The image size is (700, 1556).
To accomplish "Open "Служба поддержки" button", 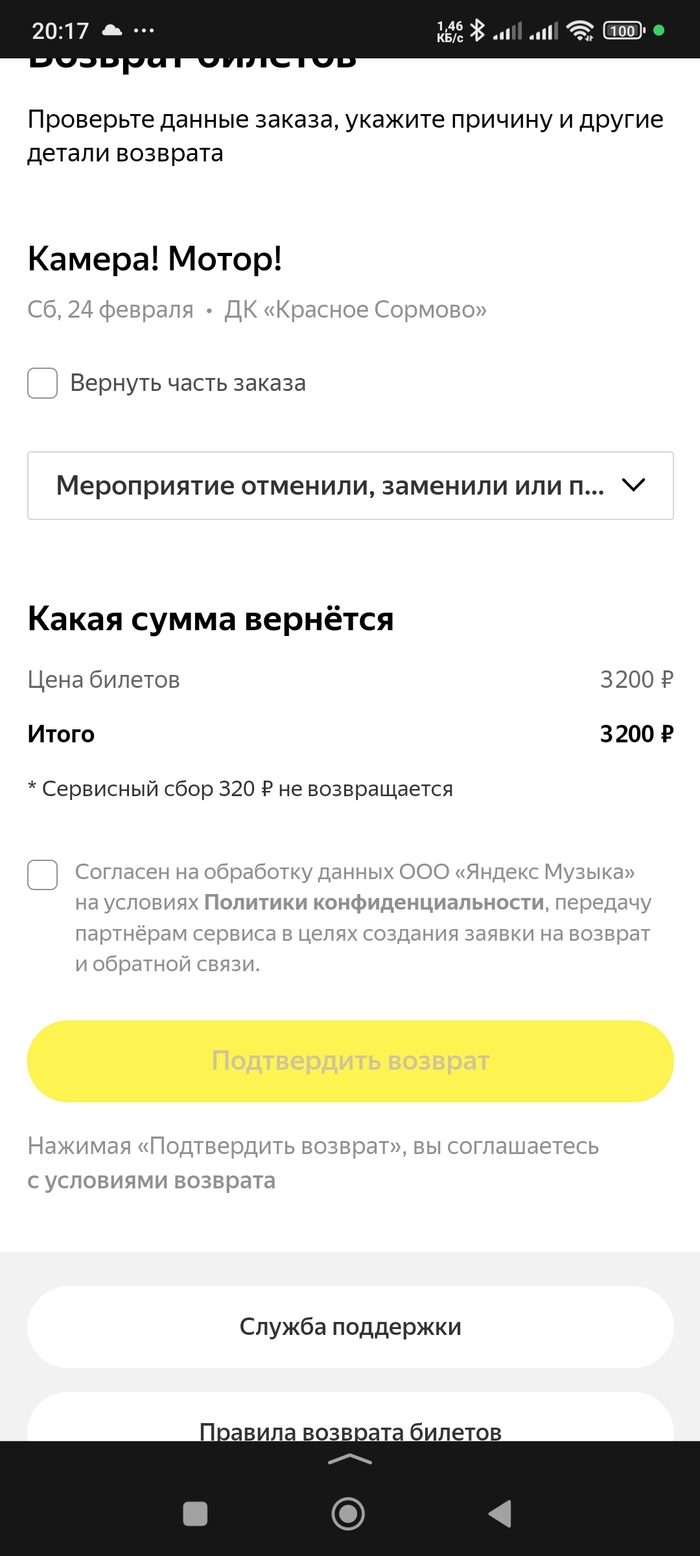I will (x=350, y=1327).
